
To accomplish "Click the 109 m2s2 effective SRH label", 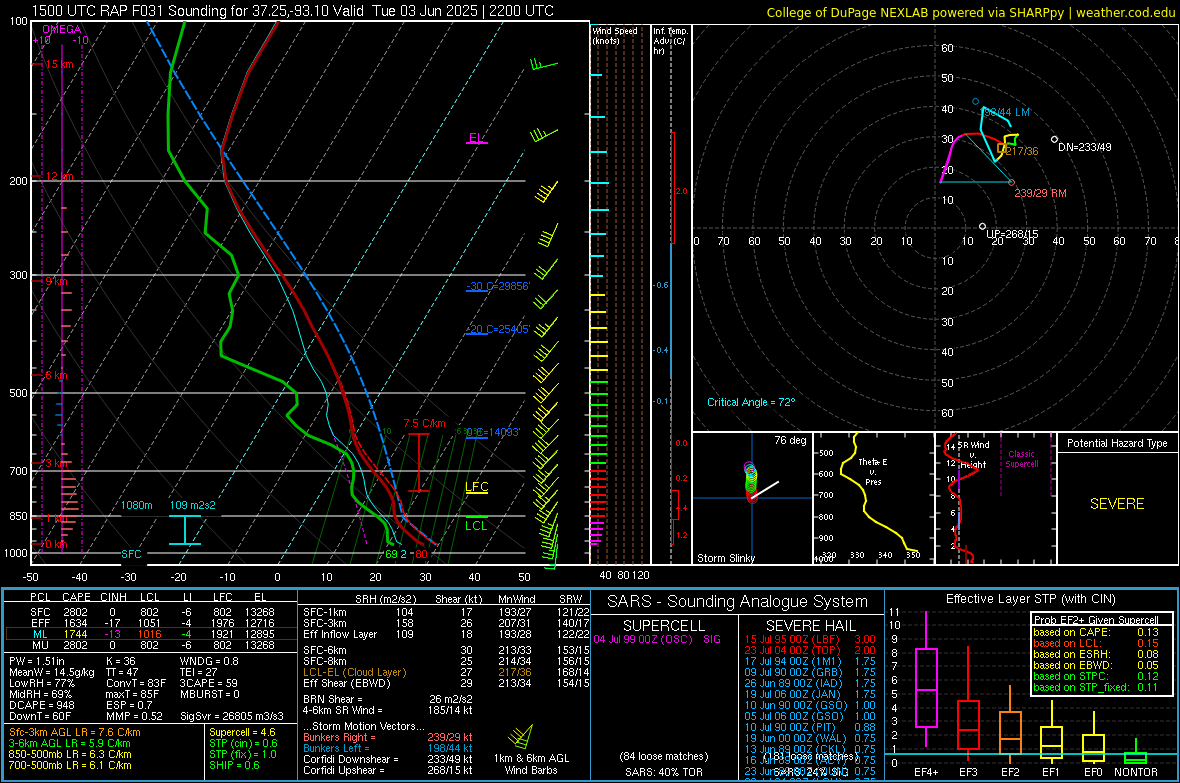I will (x=193, y=505).
